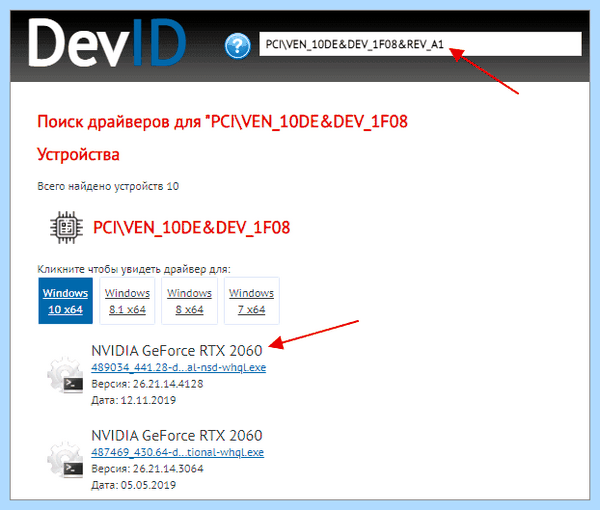
Task: Click the first NVIDIA GeForce RTX 2060 title
Action: 177,350
